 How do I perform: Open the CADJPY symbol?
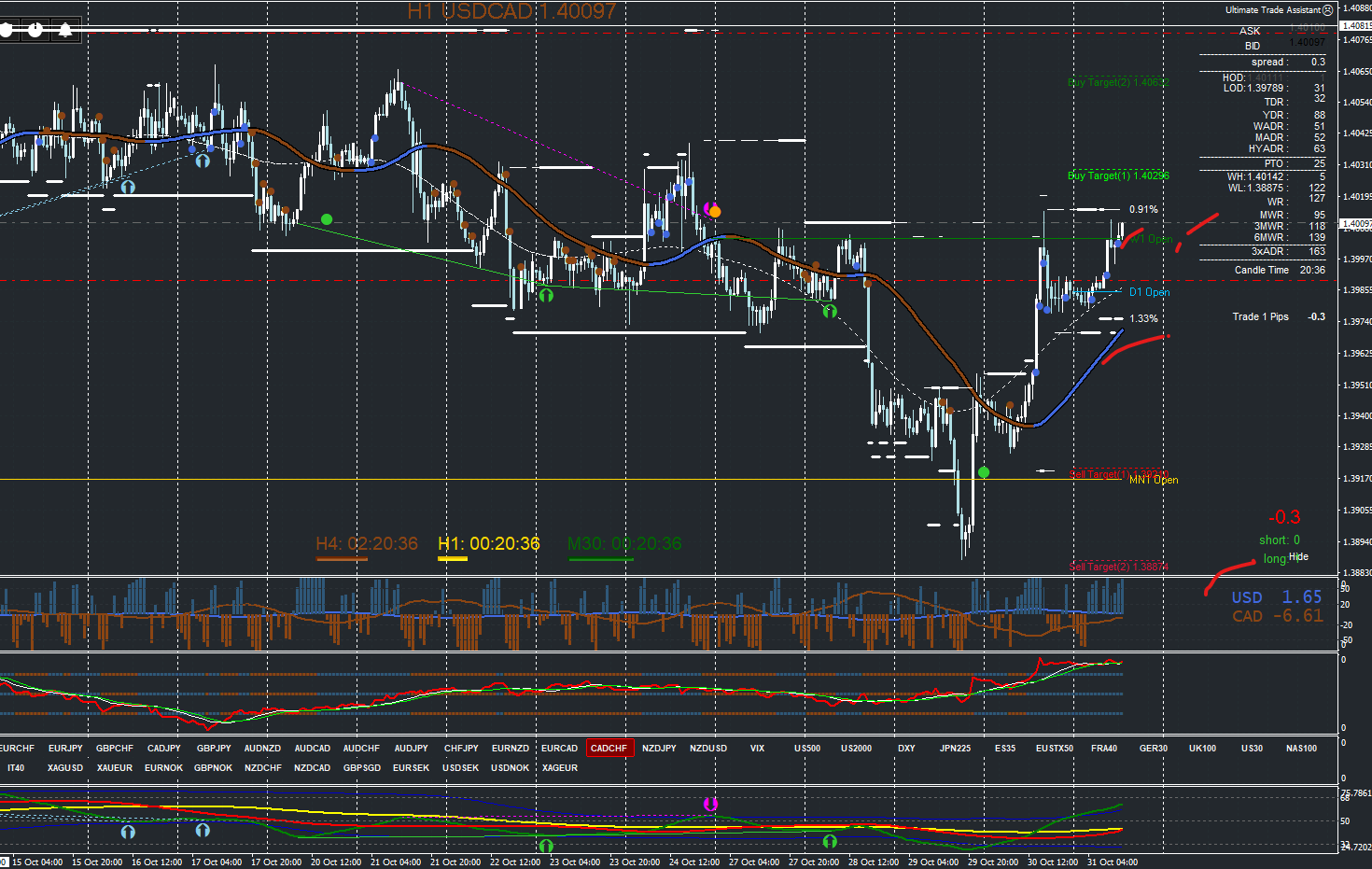pos(164,748)
